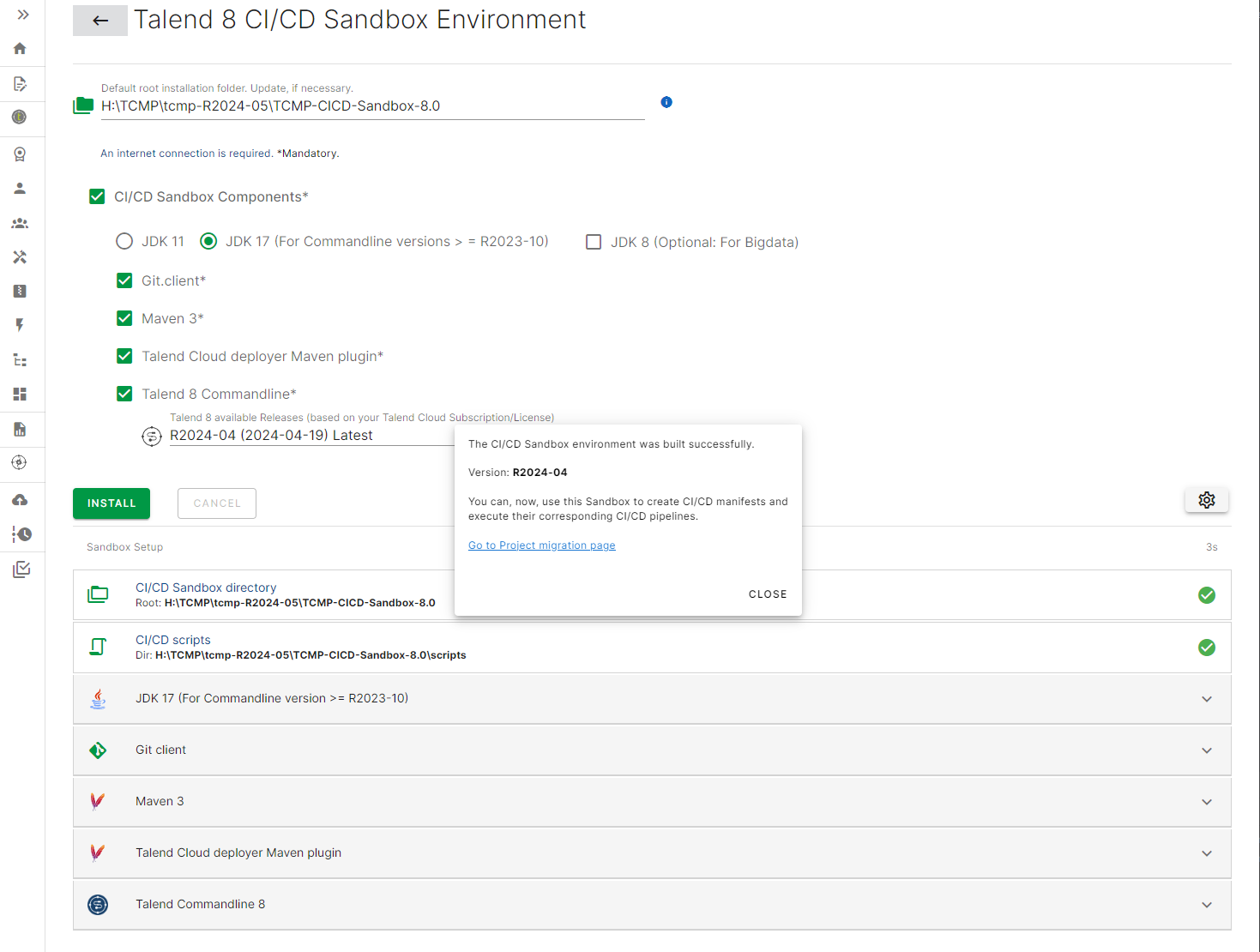Image resolution: width=1260 pixels, height=952 pixels.
Task: Expand the Talend Commandline 8 chevron
Action: coord(1207,905)
